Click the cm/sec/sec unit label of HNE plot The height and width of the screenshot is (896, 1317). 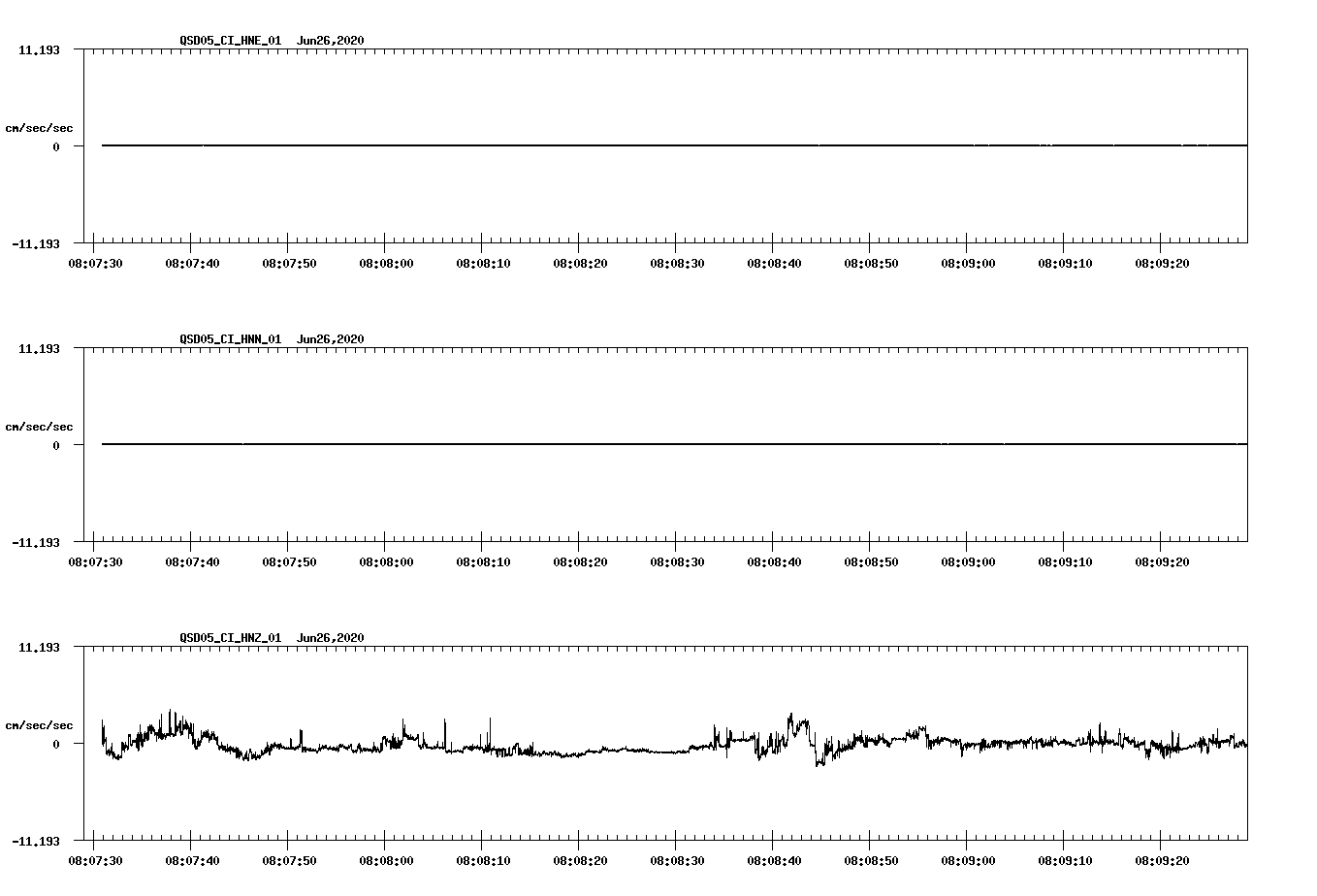click(x=39, y=128)
